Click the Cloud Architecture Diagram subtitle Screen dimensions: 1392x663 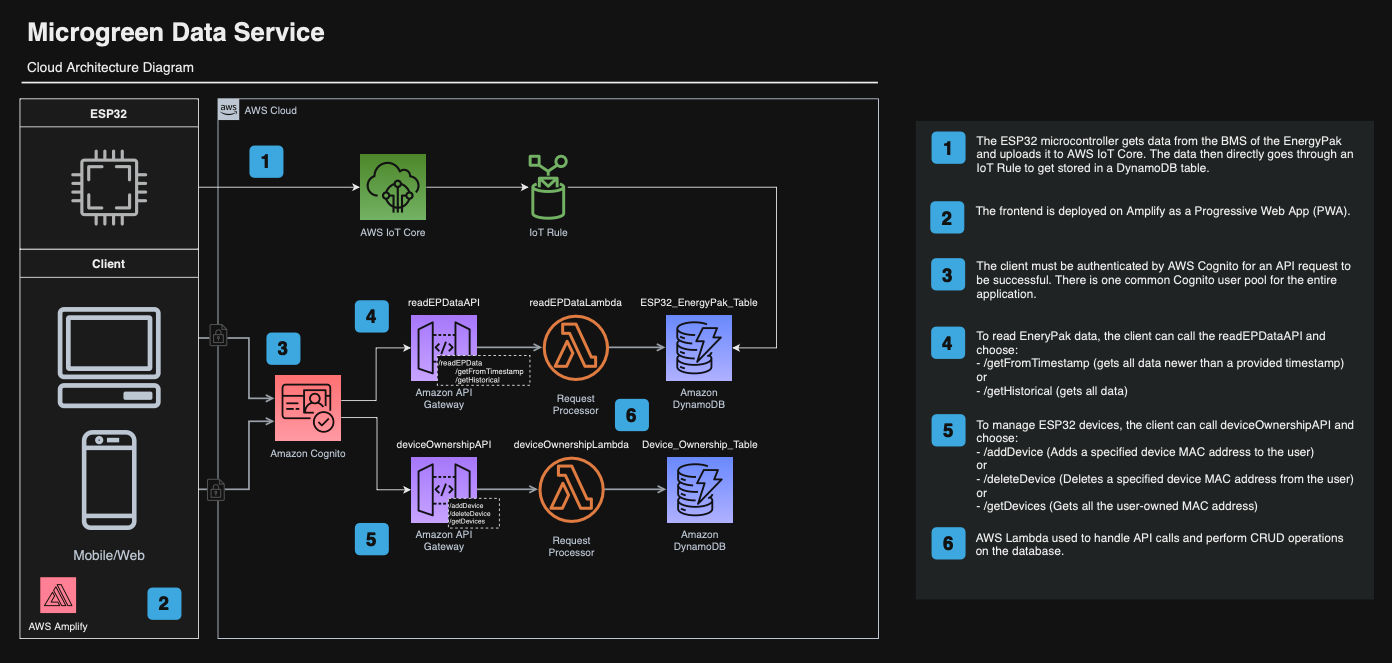click(x=110, y=67)
